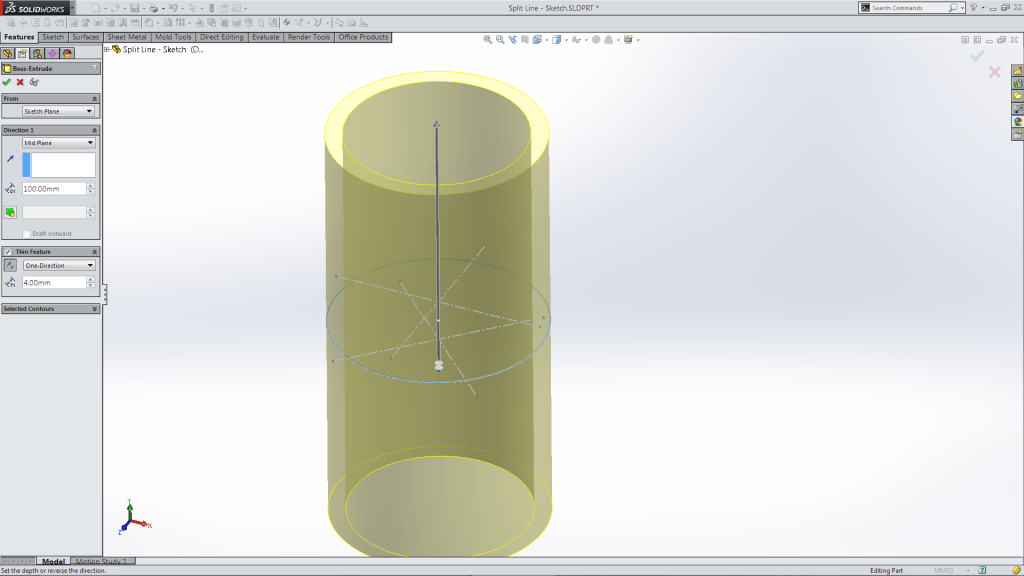Open the Display Style icon in heads-up toolbar
Viewport: 1024px width, 576px height.
(556, 39)
